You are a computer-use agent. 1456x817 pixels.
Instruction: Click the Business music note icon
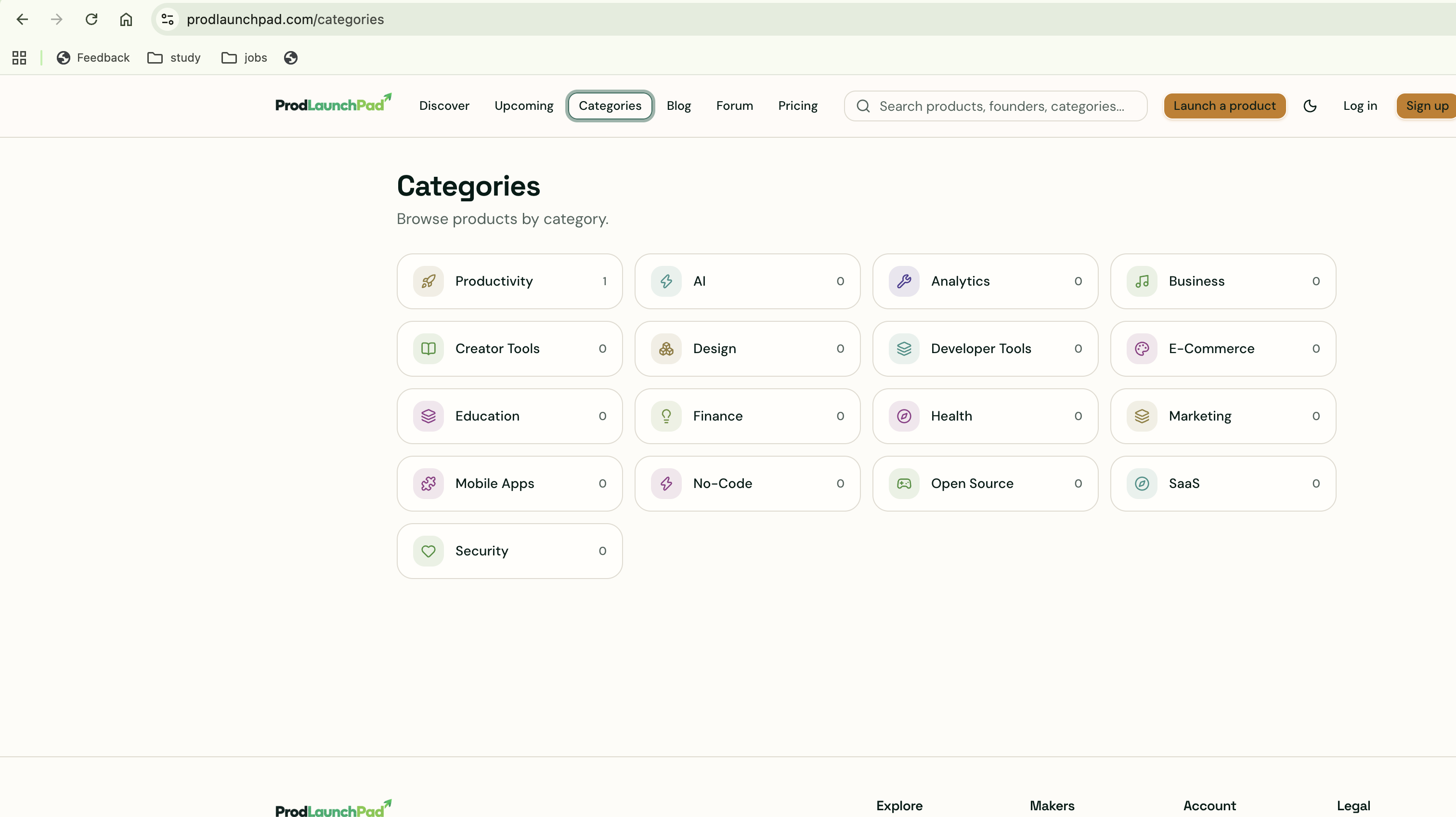coord(1142,281)
